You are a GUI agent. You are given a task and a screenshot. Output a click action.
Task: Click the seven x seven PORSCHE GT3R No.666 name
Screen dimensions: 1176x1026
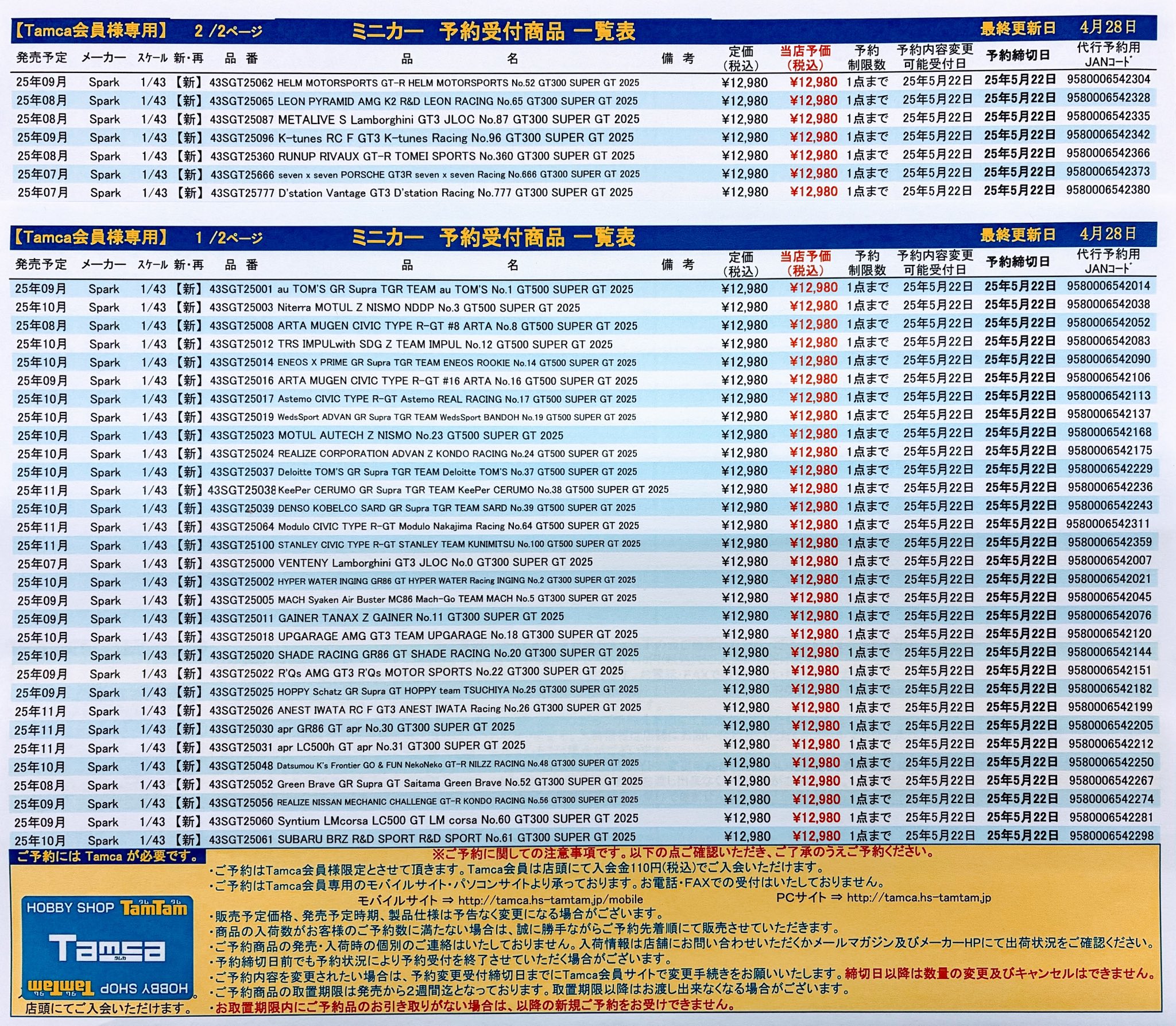pos(459,175)
